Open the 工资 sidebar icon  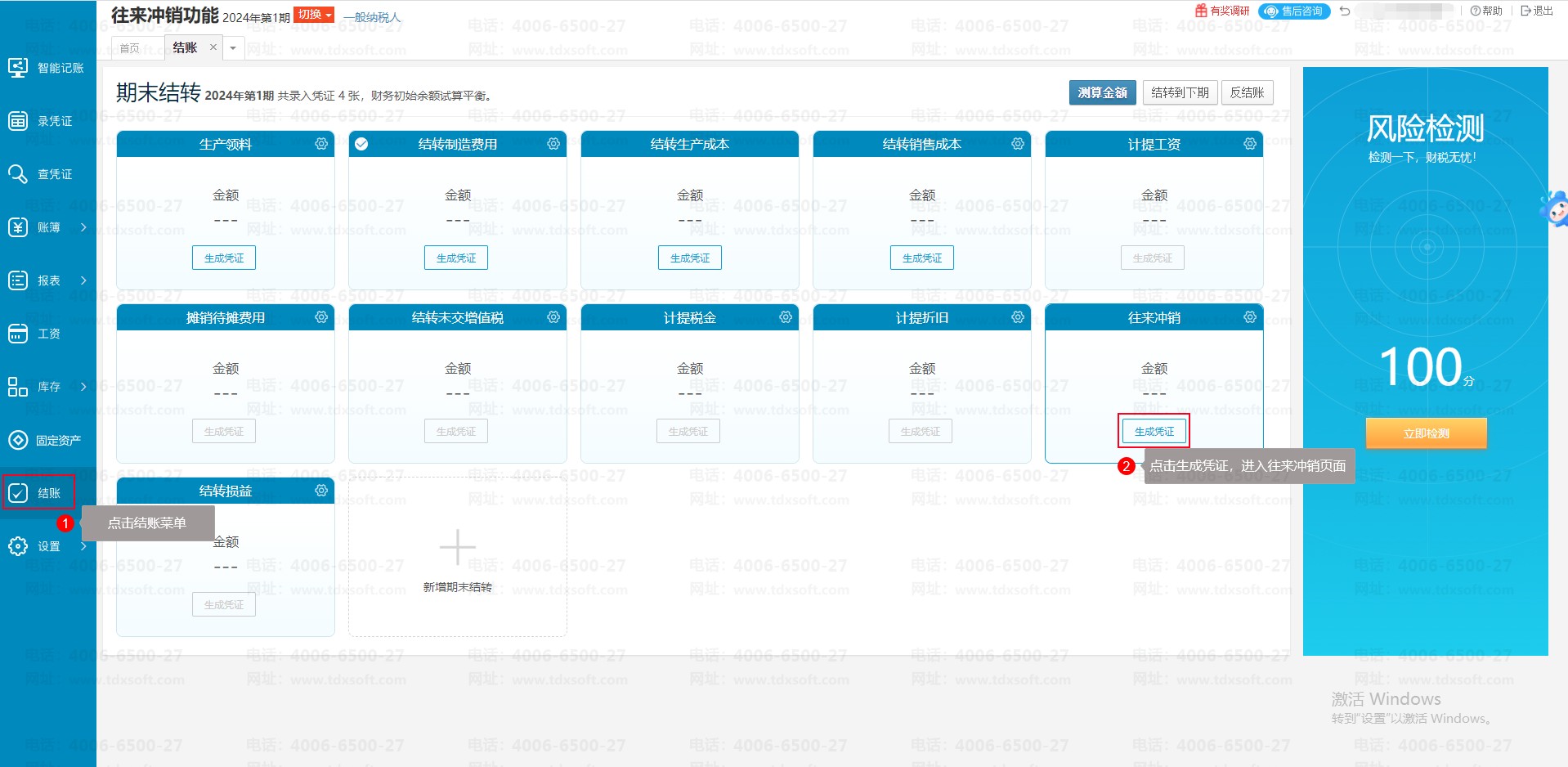[18, 334]
